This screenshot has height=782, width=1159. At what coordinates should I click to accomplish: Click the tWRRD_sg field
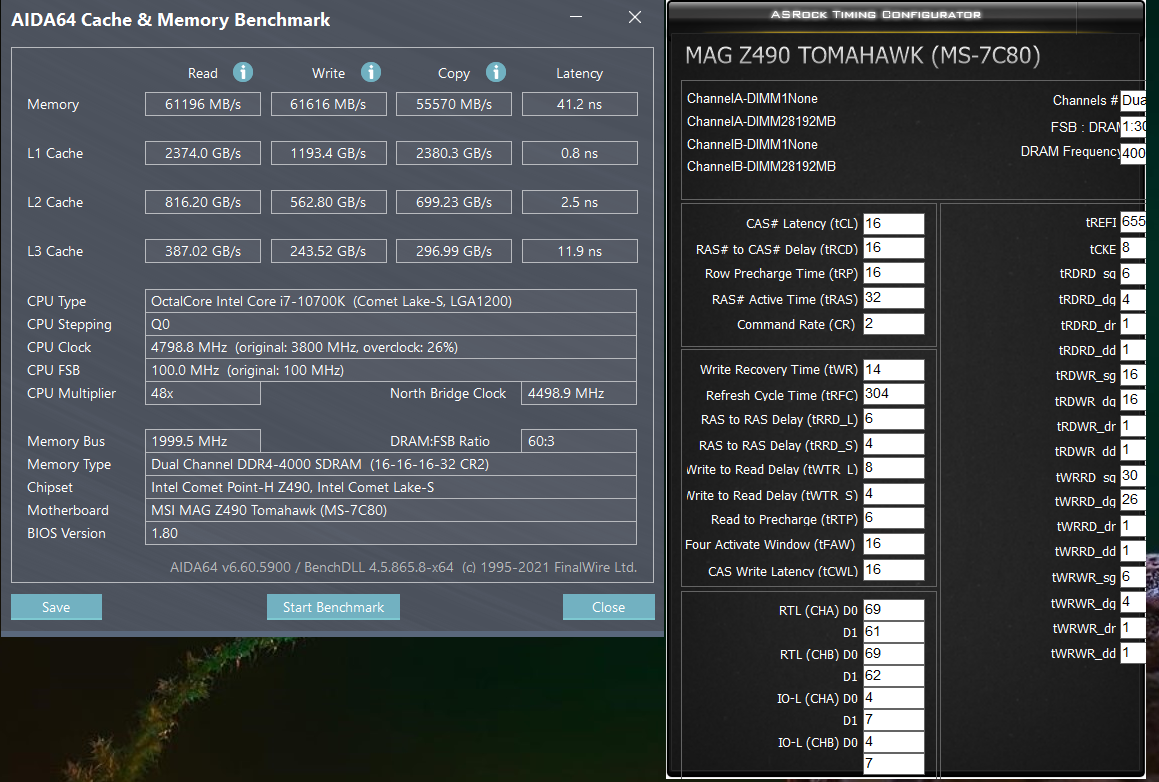click(1133, 476)
